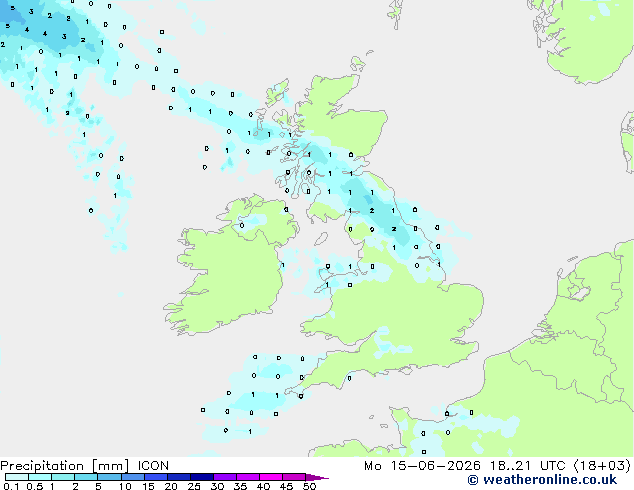The image size is (634, 490).
Task: Pick the 15–20 mm blue legend swatch
Action: click(x=156, y=477)
